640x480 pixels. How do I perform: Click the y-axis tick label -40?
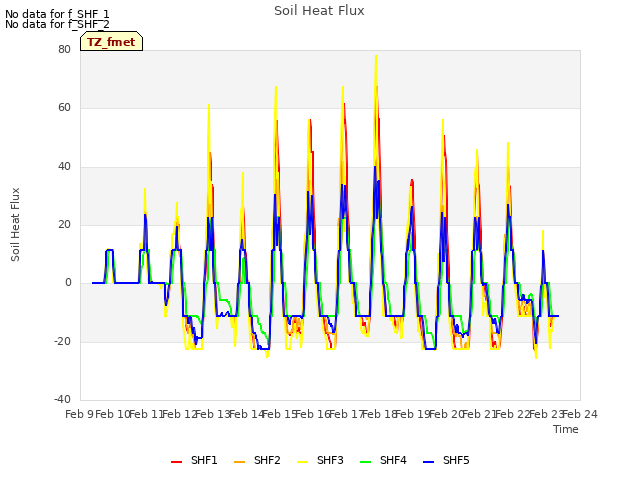(62, 399)
